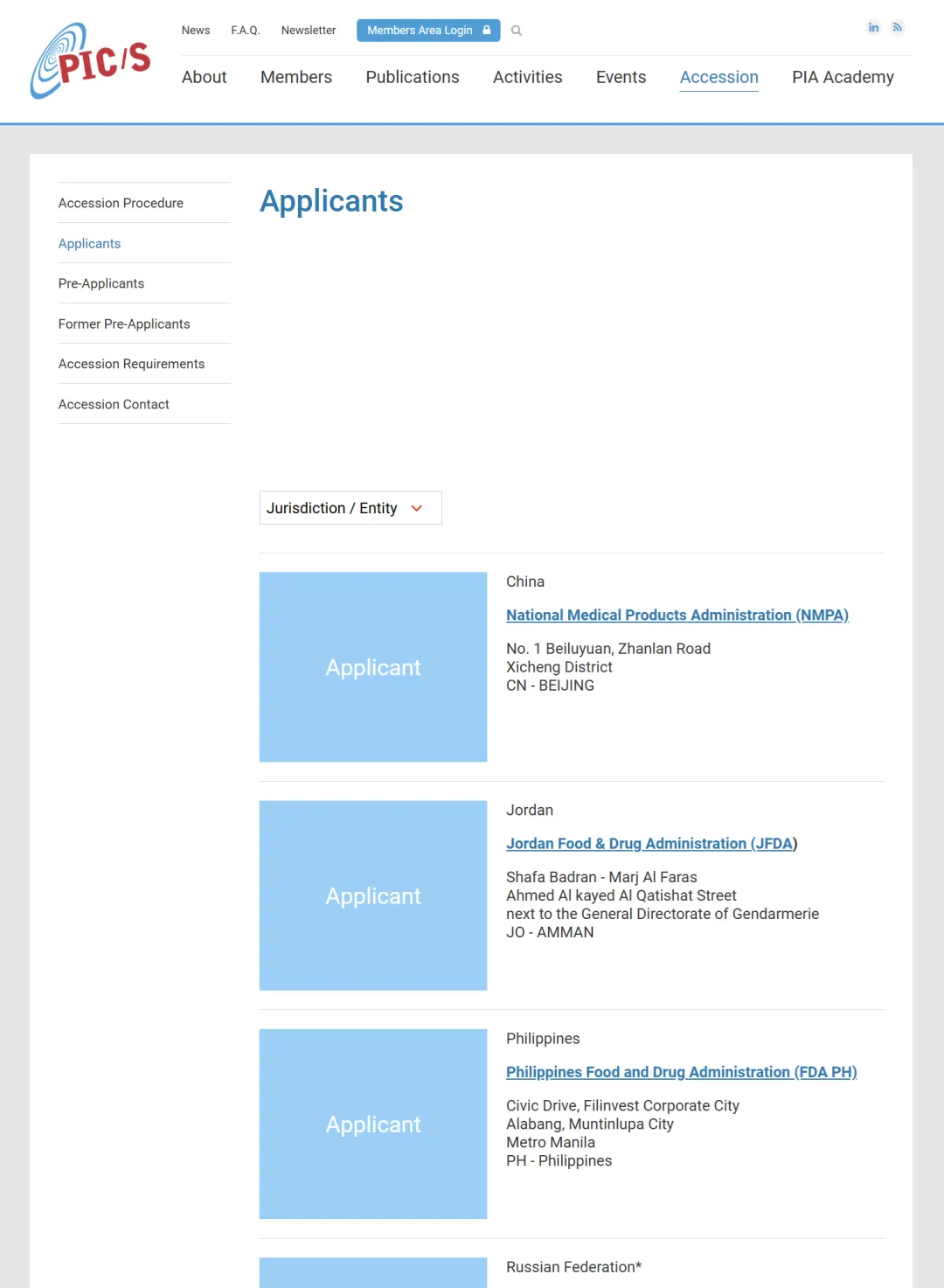This screenshot has width=944, height=1288.
Task: Go to the Publications menu
Action: click(x=412, y=77)
